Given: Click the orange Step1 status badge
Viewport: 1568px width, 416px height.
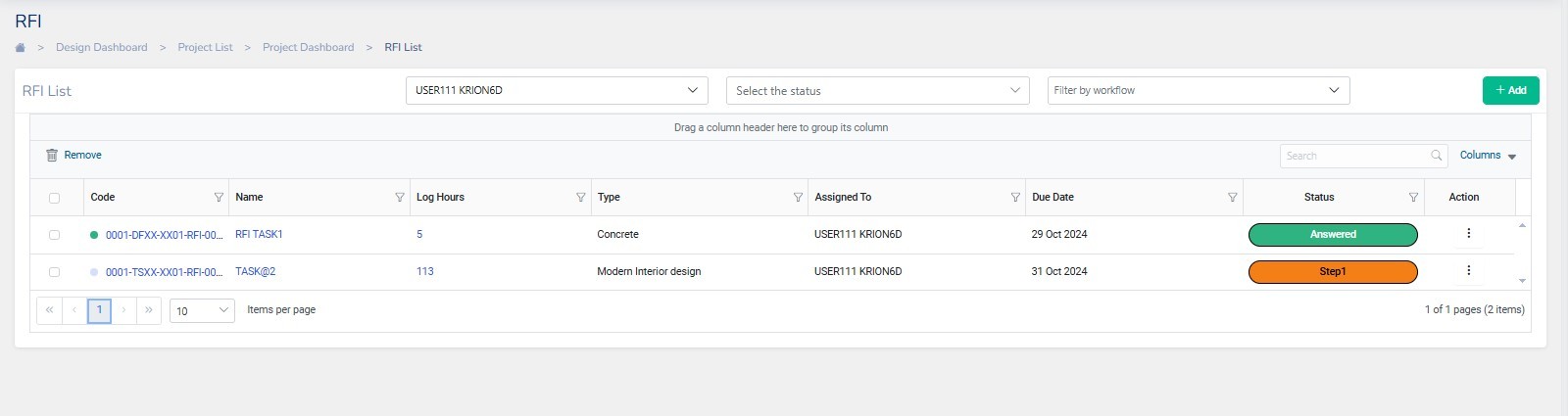Looking at the screenshot, I should tap(1332, 271).
